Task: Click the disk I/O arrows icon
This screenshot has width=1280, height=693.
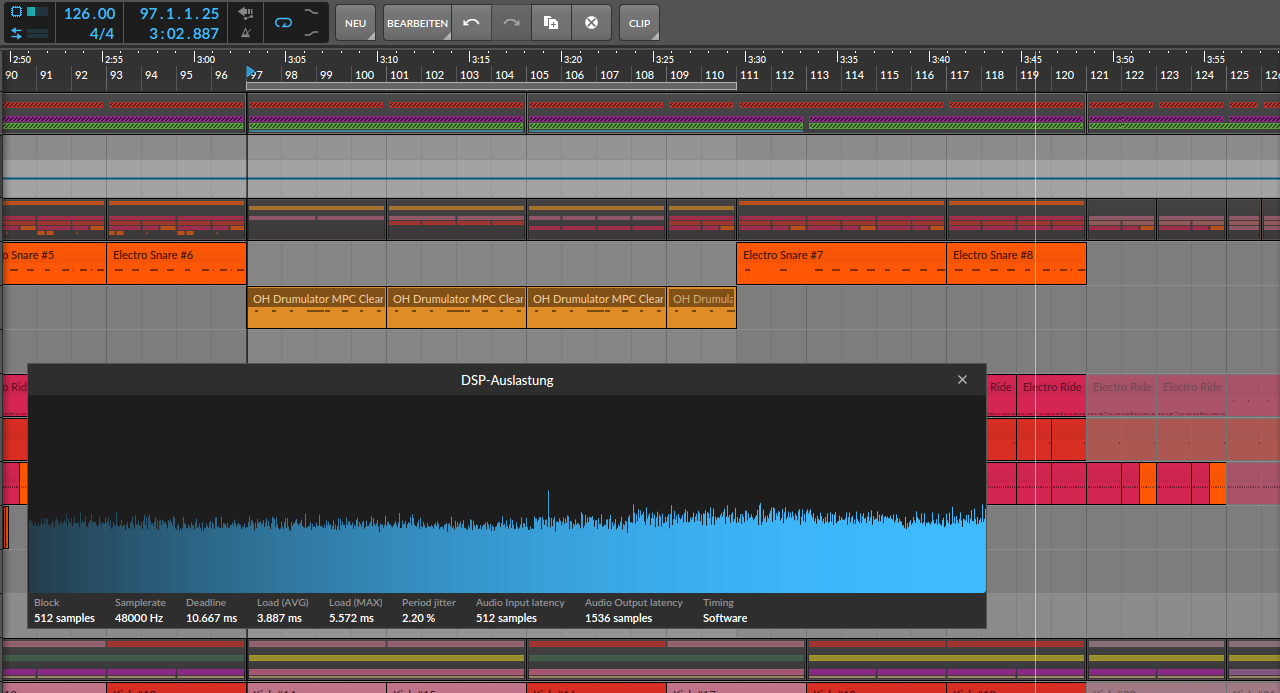Action: pyautogui.click(x=15, y=33)
